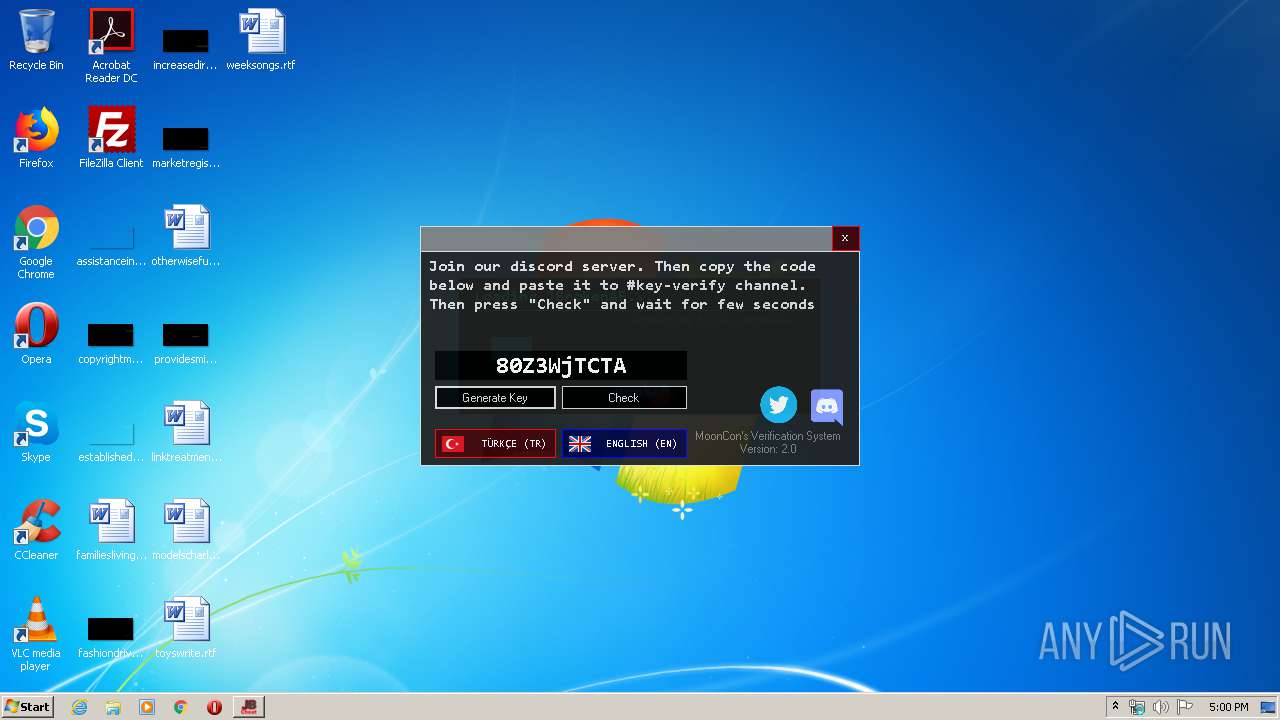Launch Acrobat Reader DC shortcut
The height and width of the screenshot is (720, 1280).
(111, 46)
